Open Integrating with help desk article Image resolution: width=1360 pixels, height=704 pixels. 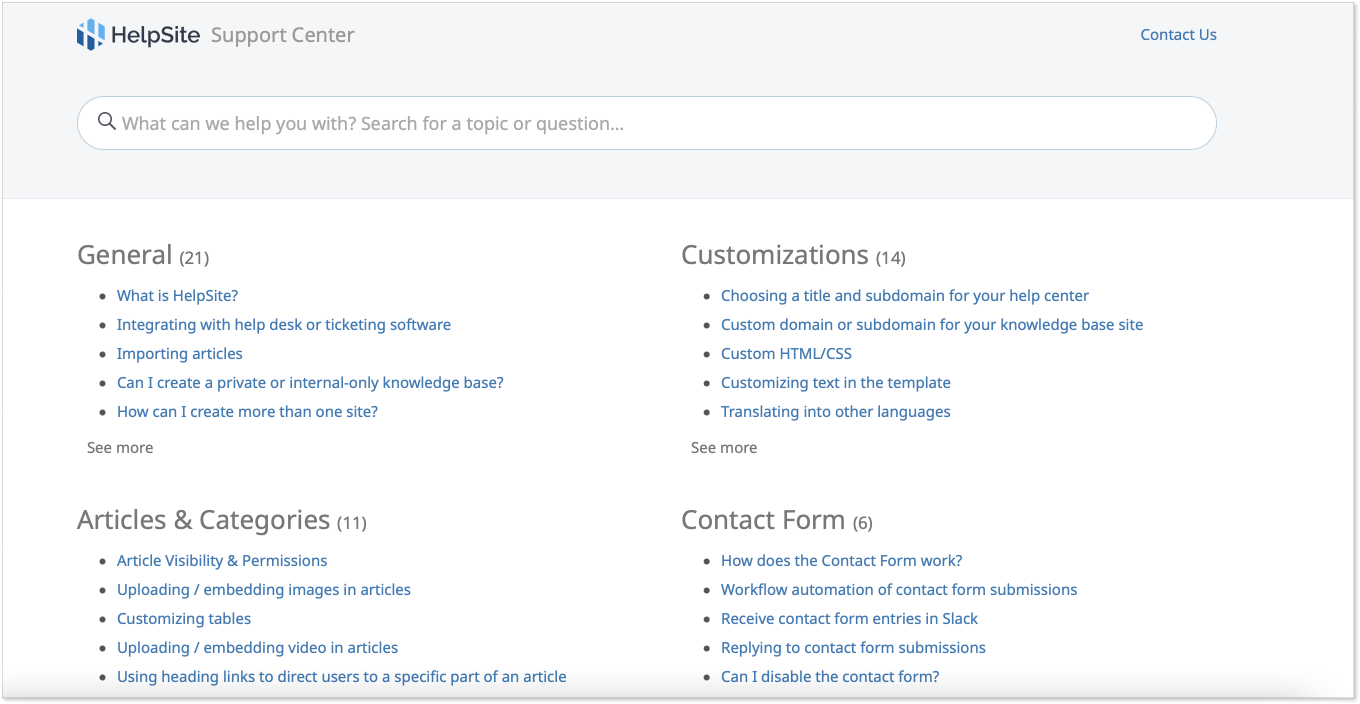(x=284, y=325)
